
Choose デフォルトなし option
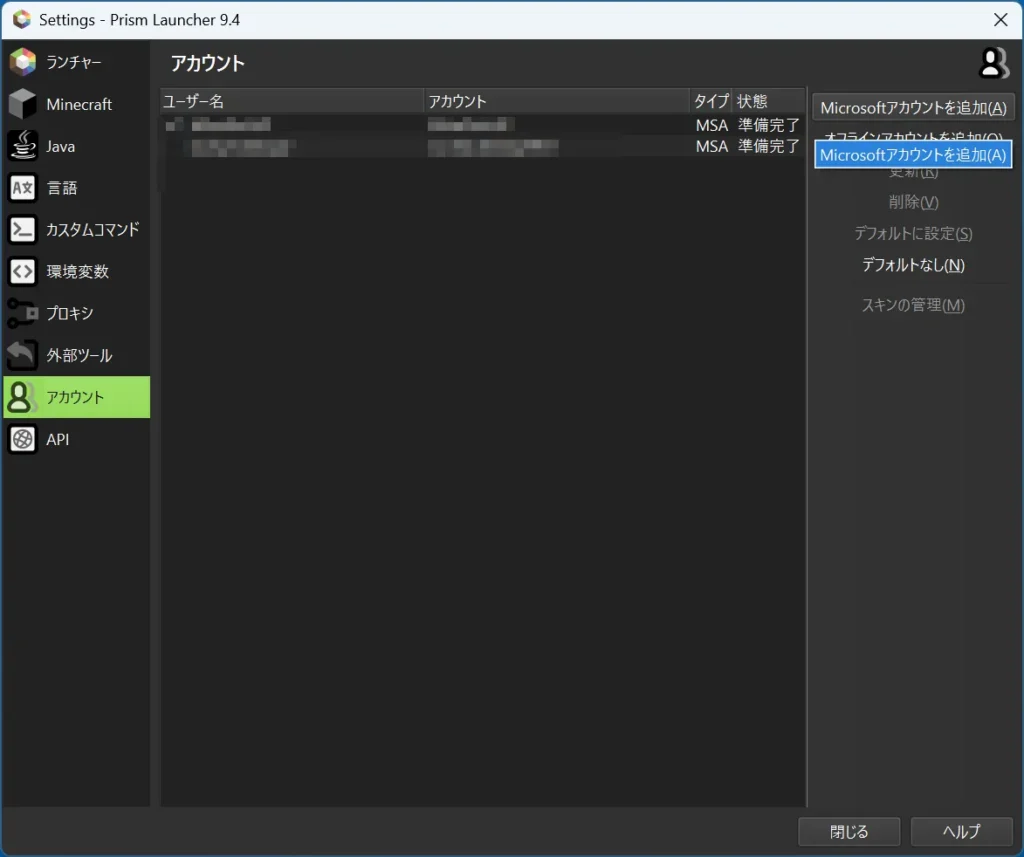[913, 265]
